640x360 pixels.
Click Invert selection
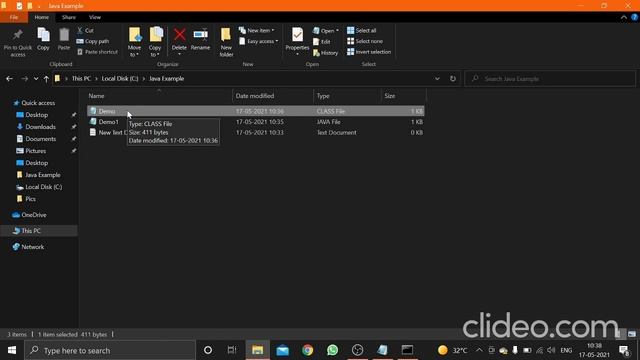click(x=369, y=52)
